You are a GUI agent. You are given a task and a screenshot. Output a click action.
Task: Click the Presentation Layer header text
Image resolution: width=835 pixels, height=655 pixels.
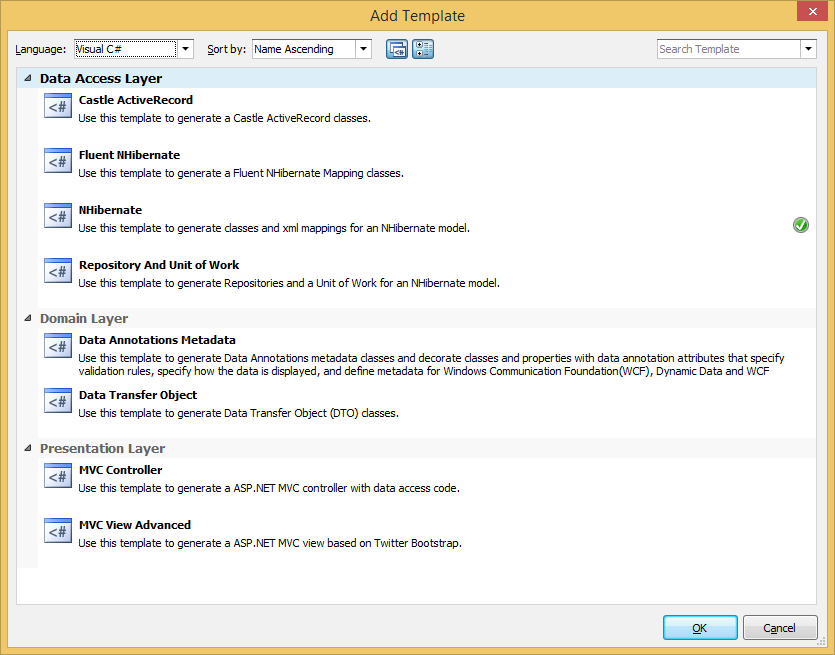[102, 448]
